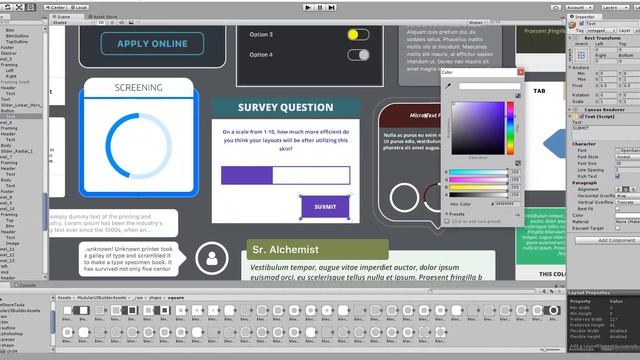Open the cloud services button
This screenshot has height=360, width=640.
click(556, 7)
